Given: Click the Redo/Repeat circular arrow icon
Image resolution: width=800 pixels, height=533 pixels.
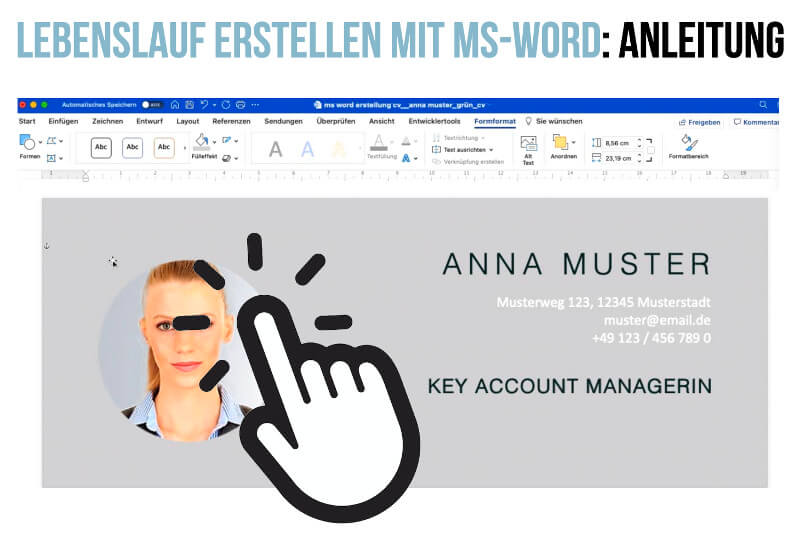Looking at the screenshot, I should [226, 105].
